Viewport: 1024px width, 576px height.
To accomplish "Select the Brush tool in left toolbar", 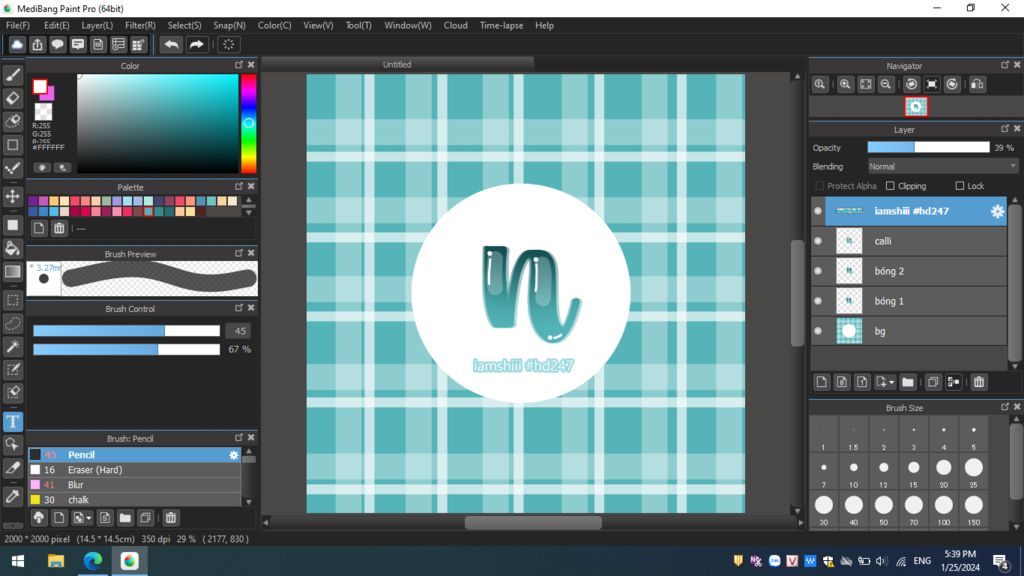I will [x=12, y=75].
